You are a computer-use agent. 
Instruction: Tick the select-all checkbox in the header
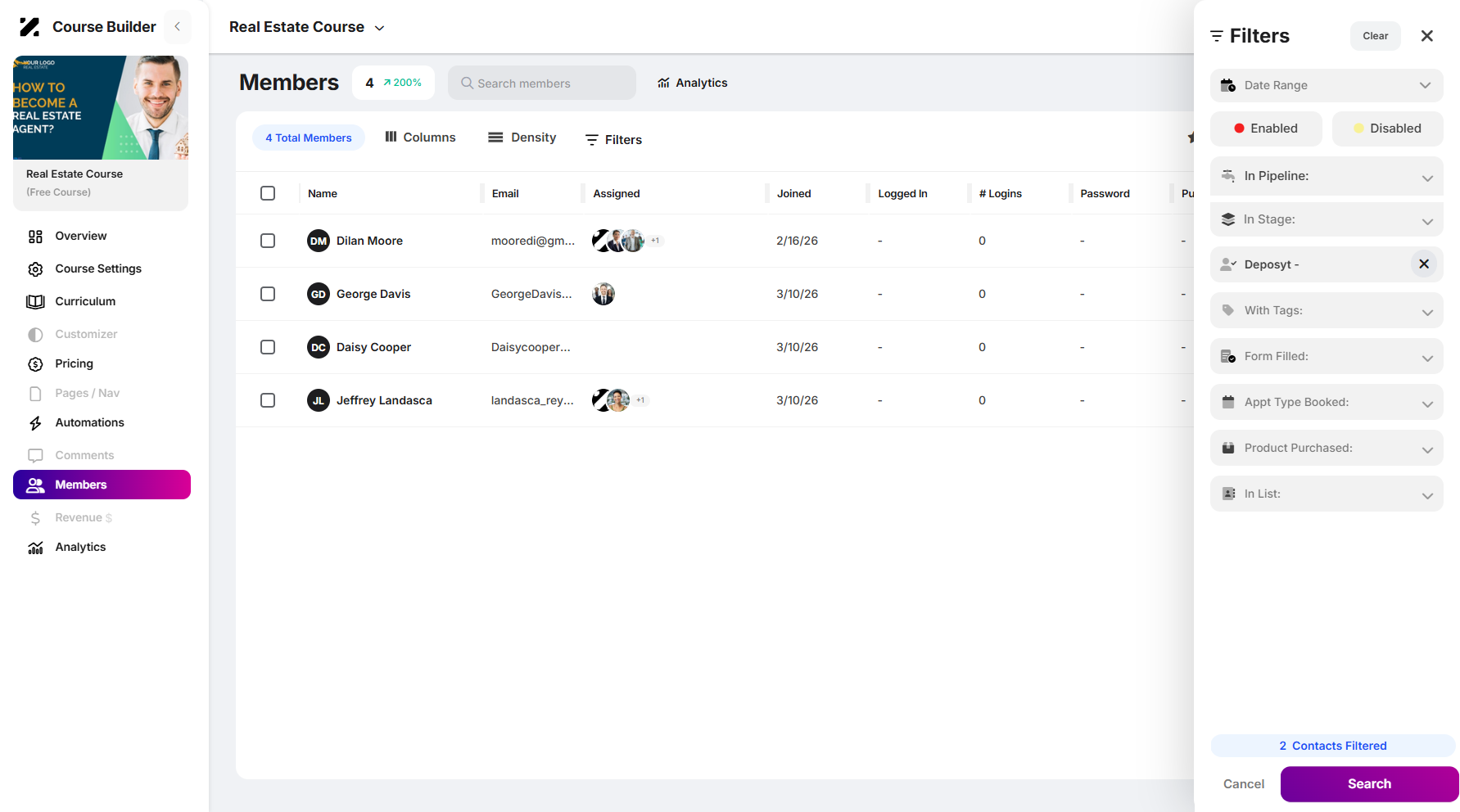[x=268, y=193]
